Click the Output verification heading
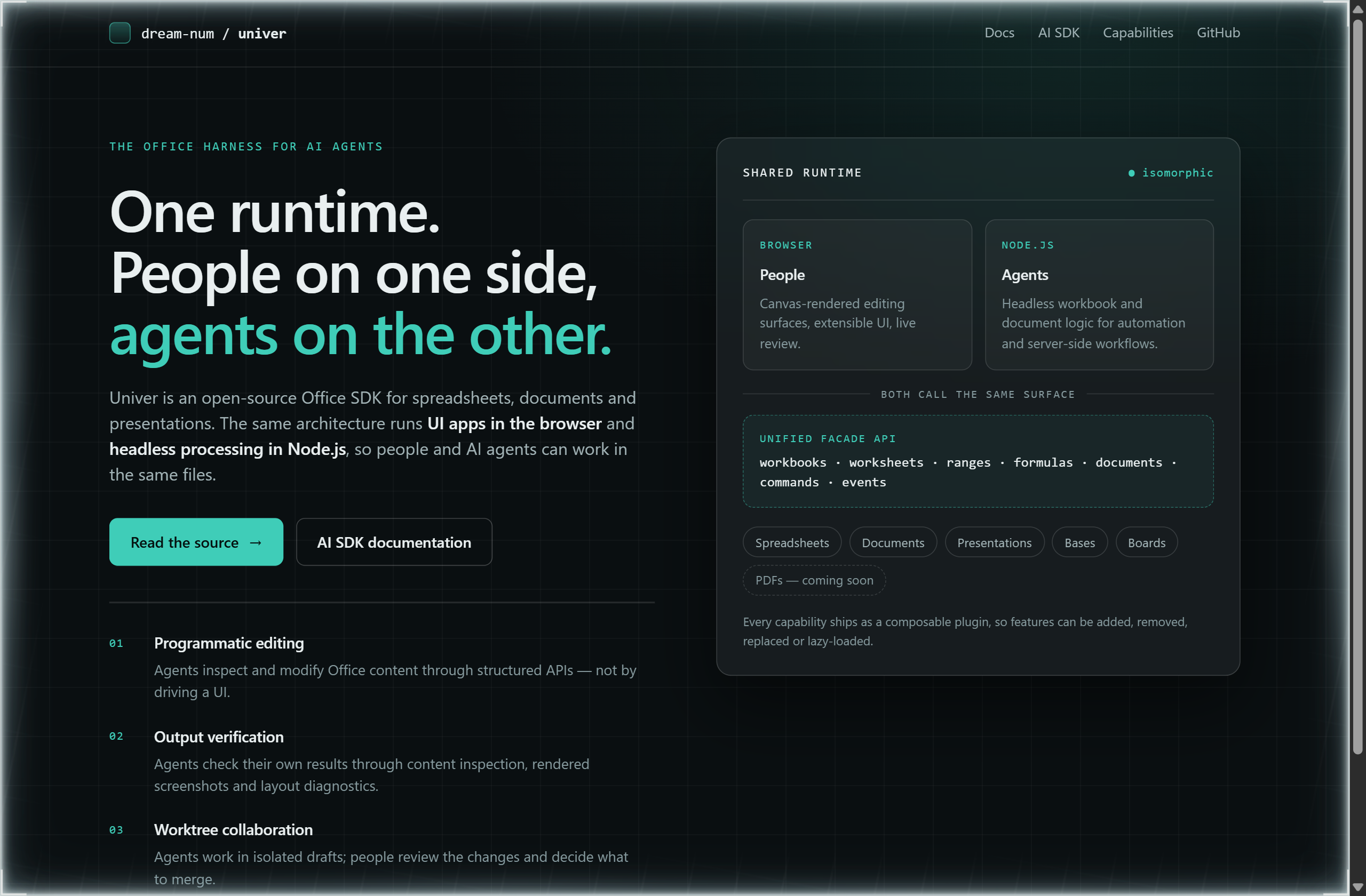 [x=219, y=737]
